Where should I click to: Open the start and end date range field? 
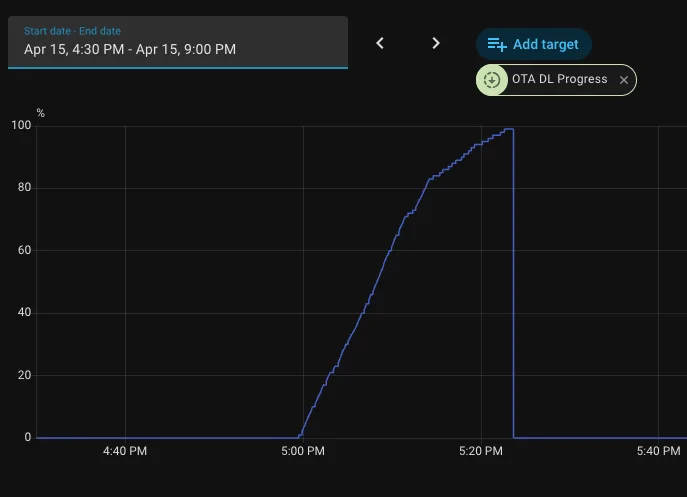tap(178, 42)
